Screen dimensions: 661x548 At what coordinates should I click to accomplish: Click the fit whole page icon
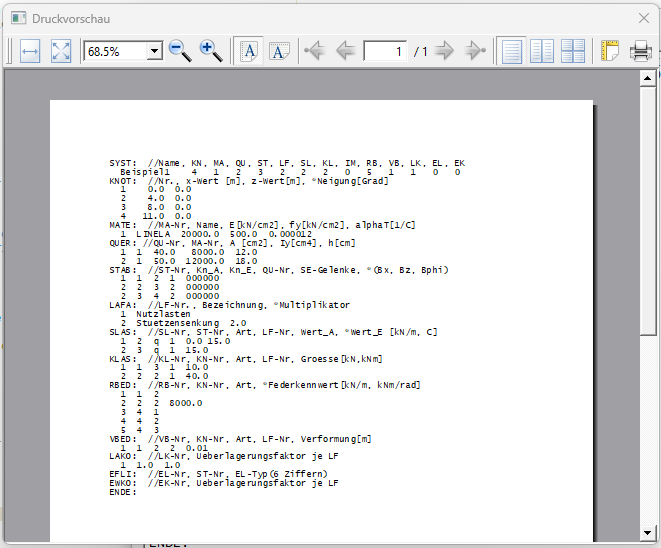[x=61, y=51]
